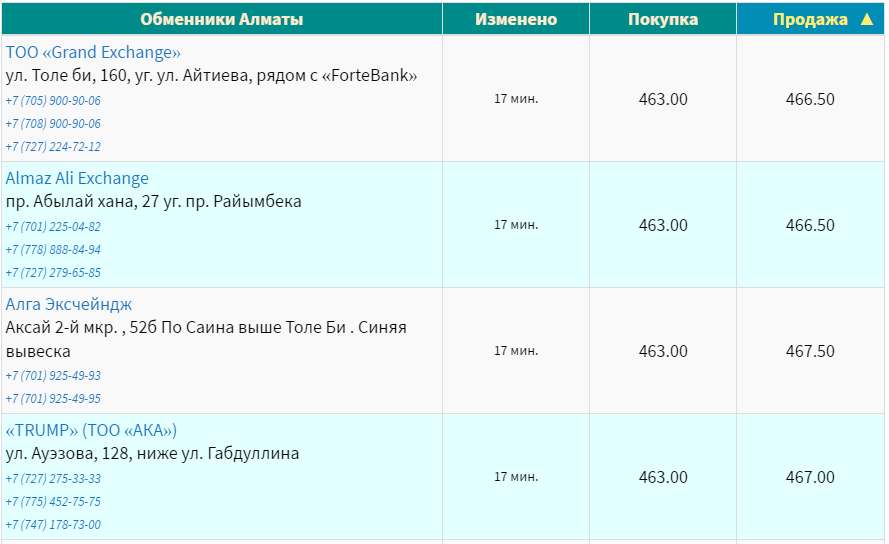Click phone number +7 (727) 224-72-12
Image resolution: width=889 pixels, height=544 pixels.
point(53,147)
